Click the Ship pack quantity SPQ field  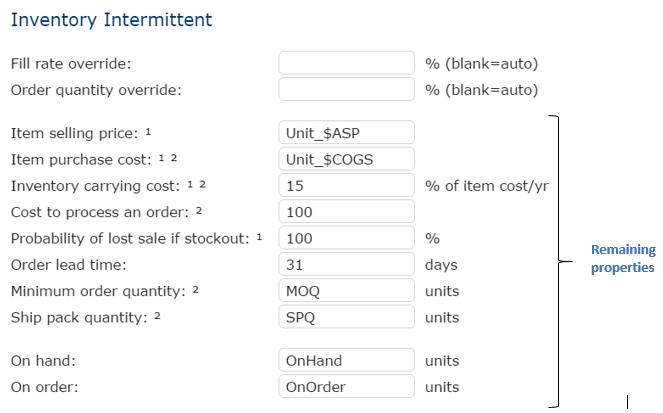(x=346, y=317)
